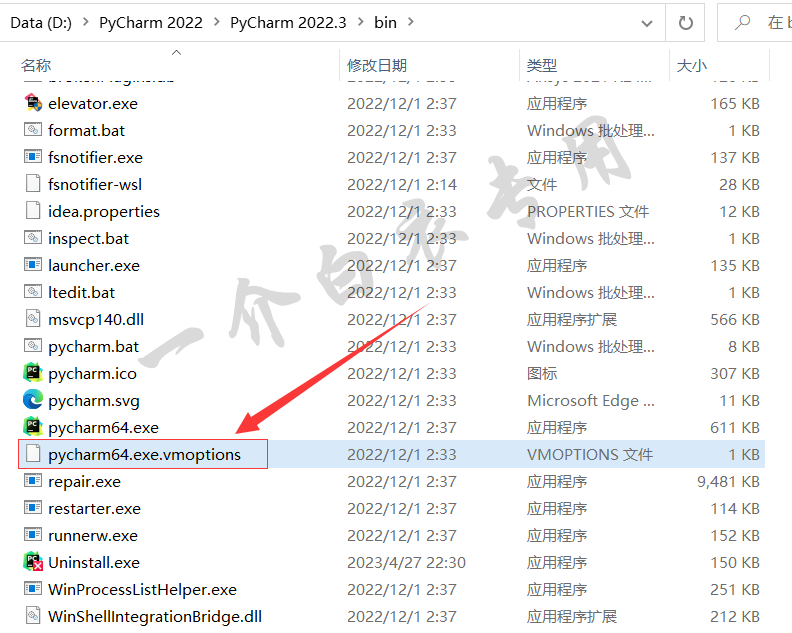Click the pycharm.bat batch file icon

[33, 346]
